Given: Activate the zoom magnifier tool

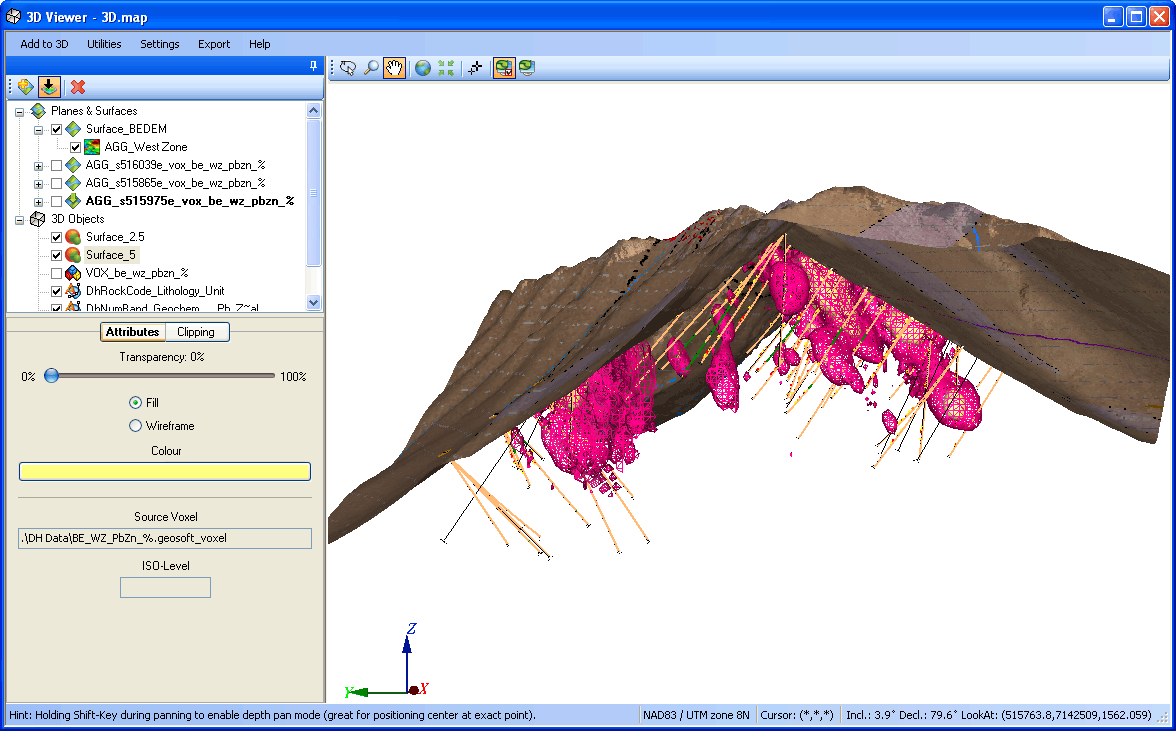Looking at the screenshot, I should click(371, 68).
